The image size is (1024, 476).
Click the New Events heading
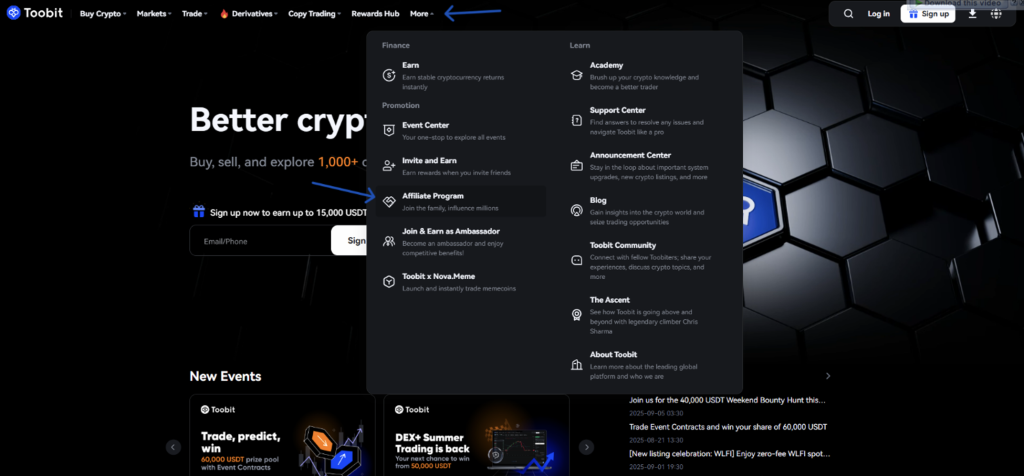coord(225,376)
